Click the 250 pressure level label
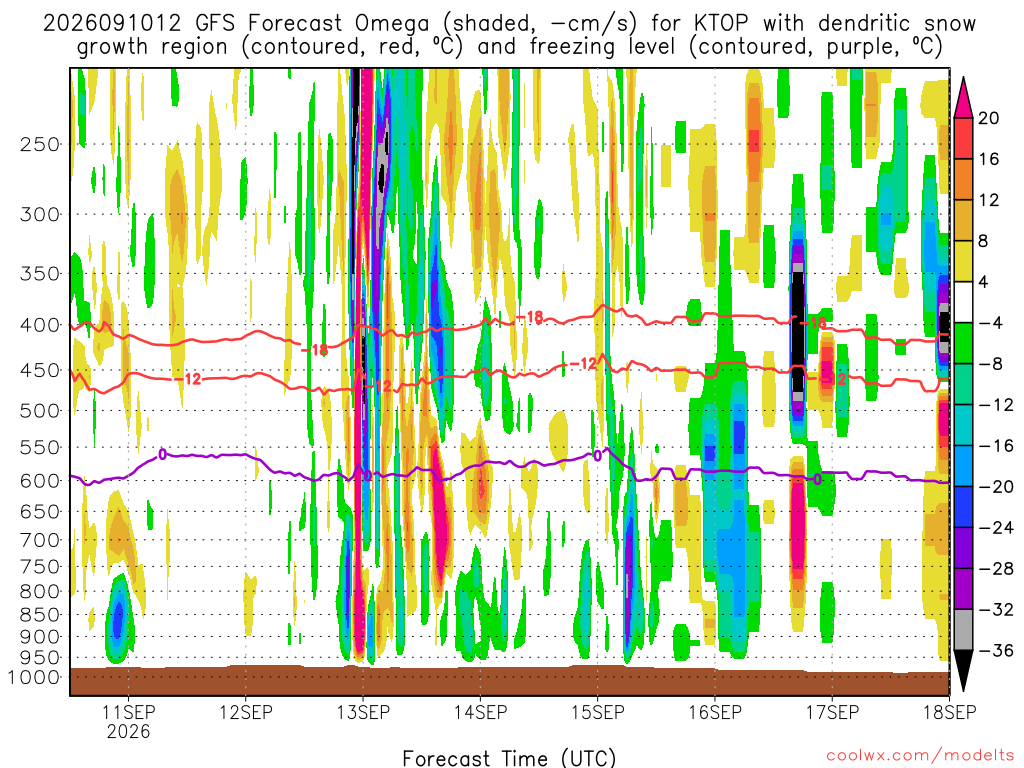 (40, 144)
